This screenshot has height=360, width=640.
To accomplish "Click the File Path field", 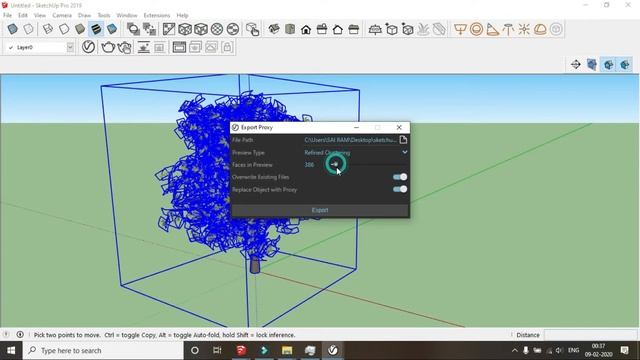I will [350, 140].
